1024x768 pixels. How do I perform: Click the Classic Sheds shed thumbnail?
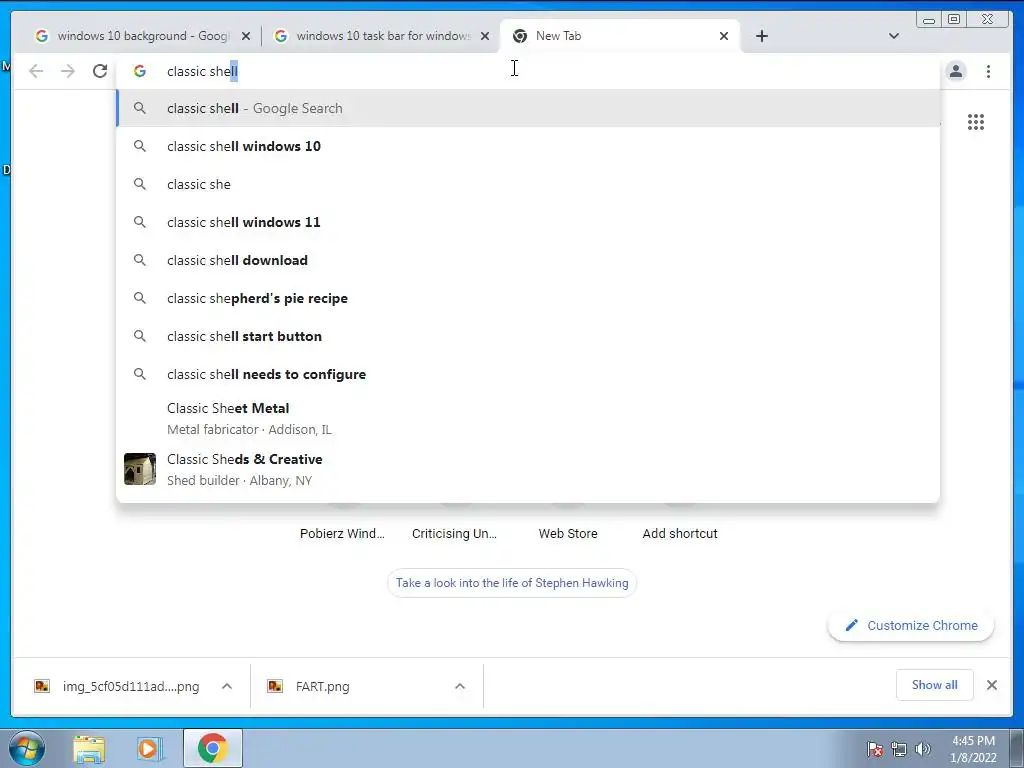(x=140, y=469)
